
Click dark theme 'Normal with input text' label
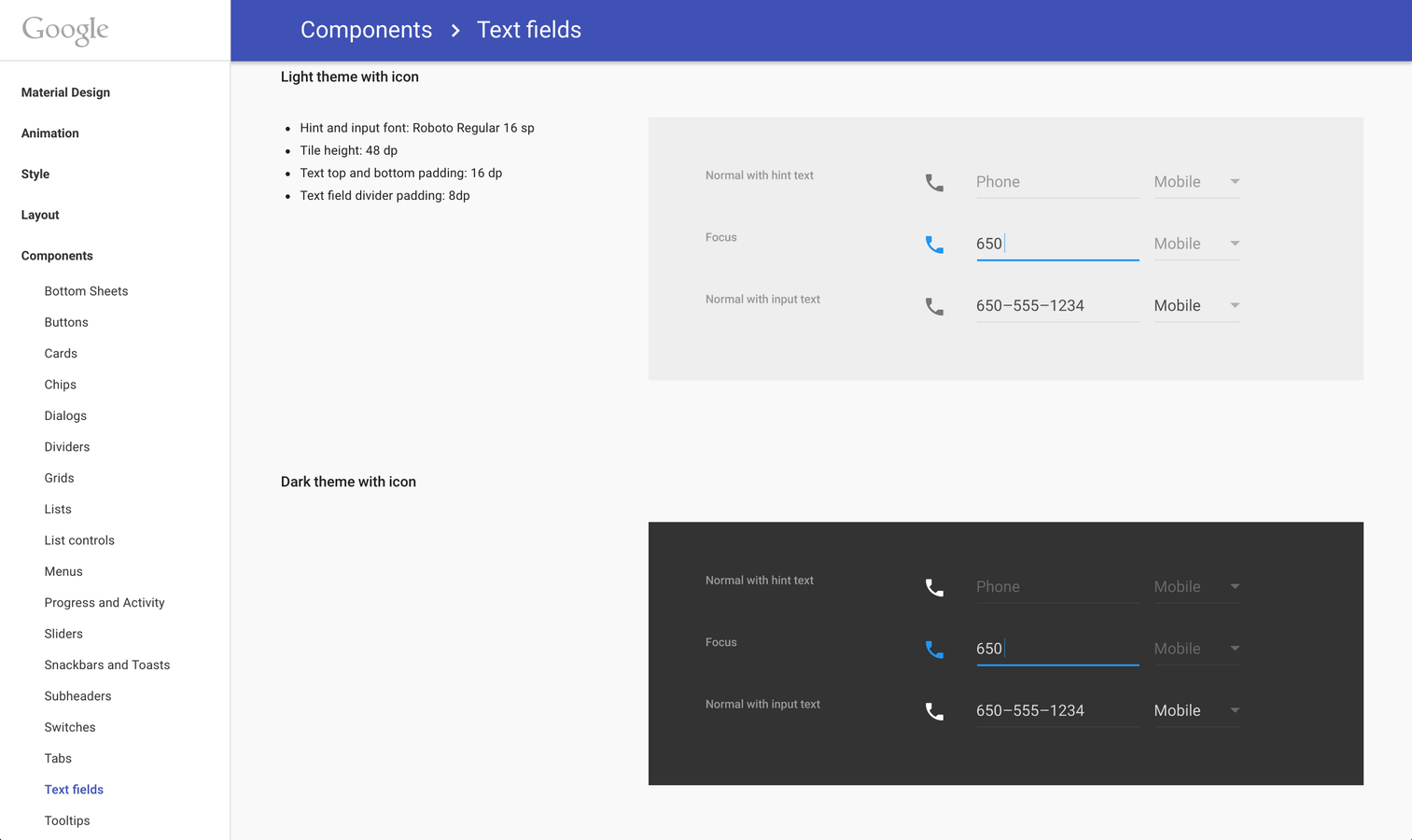(x=762, y=705)
